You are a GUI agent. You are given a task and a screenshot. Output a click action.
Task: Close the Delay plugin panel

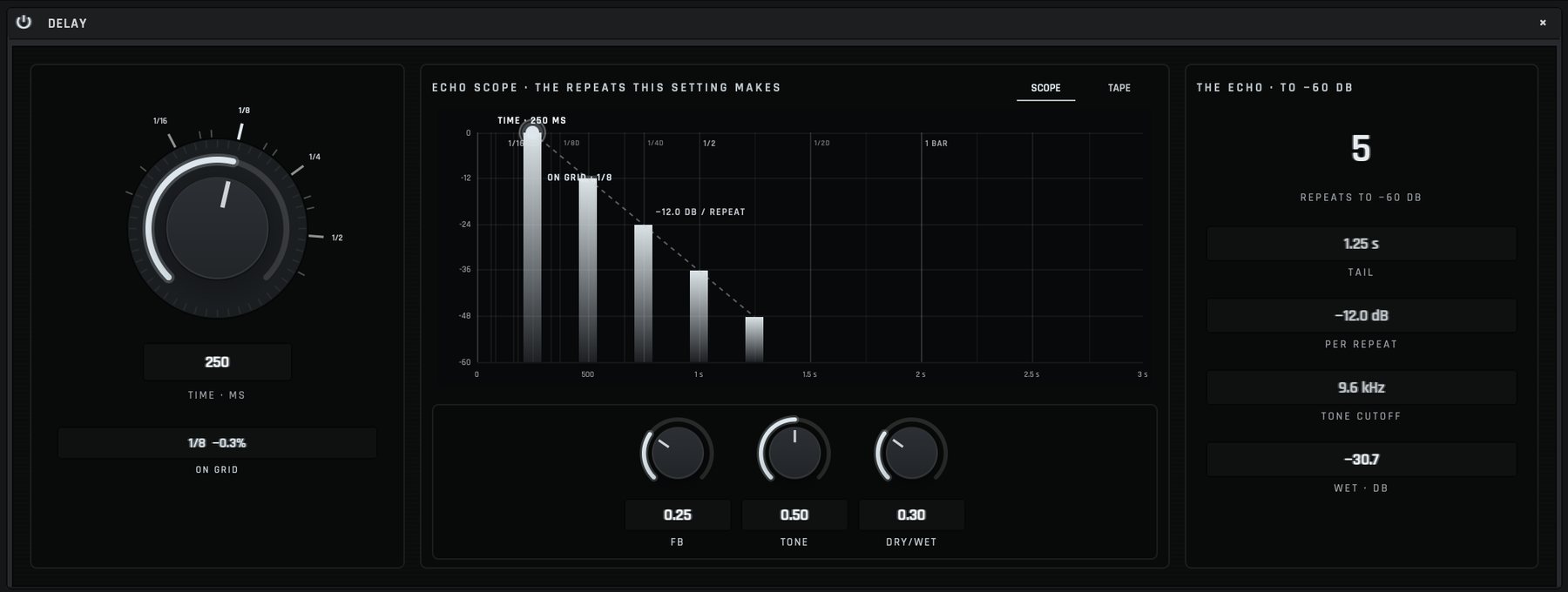(x=1543, y=23)
